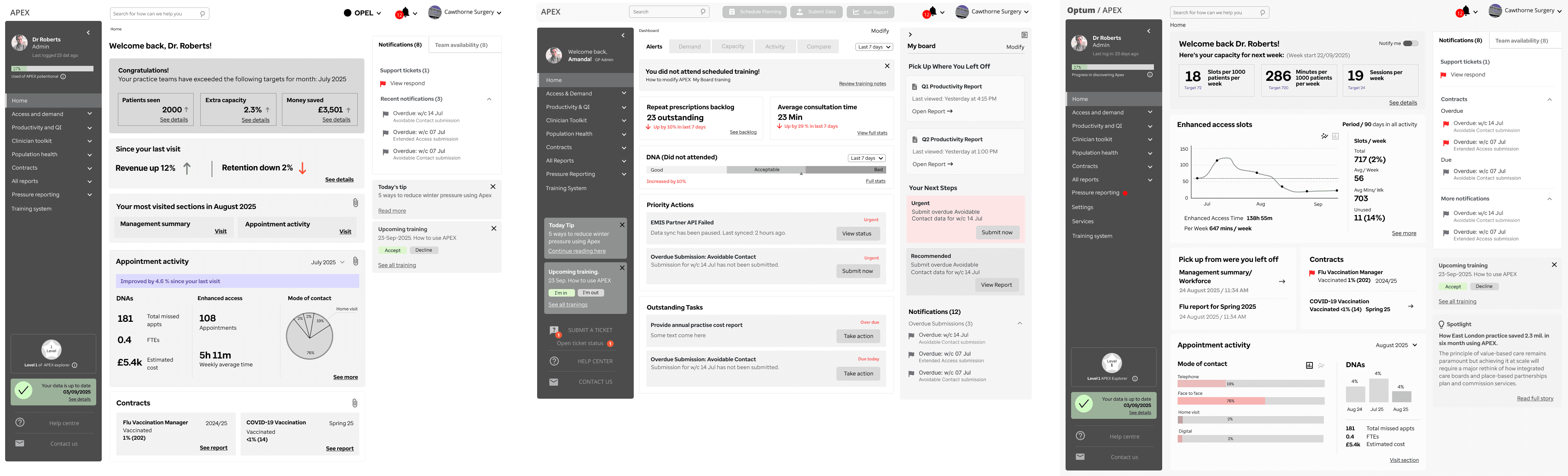1568x476 pixels.
Task: Click the Submit a Ticket chat icon
Action: tap(554, 330)
